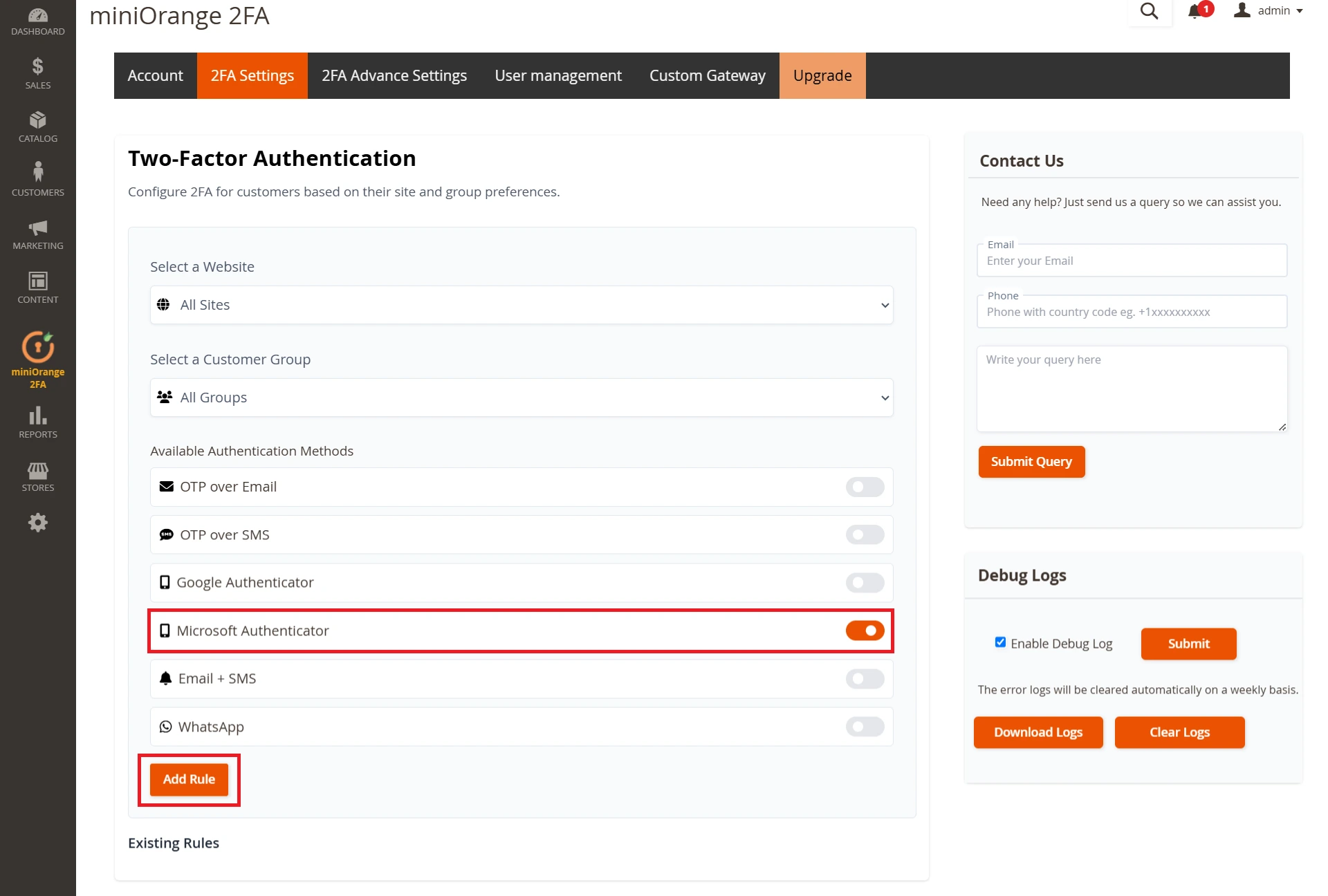Click the Clear Logs button

(x=1179, y=732)
